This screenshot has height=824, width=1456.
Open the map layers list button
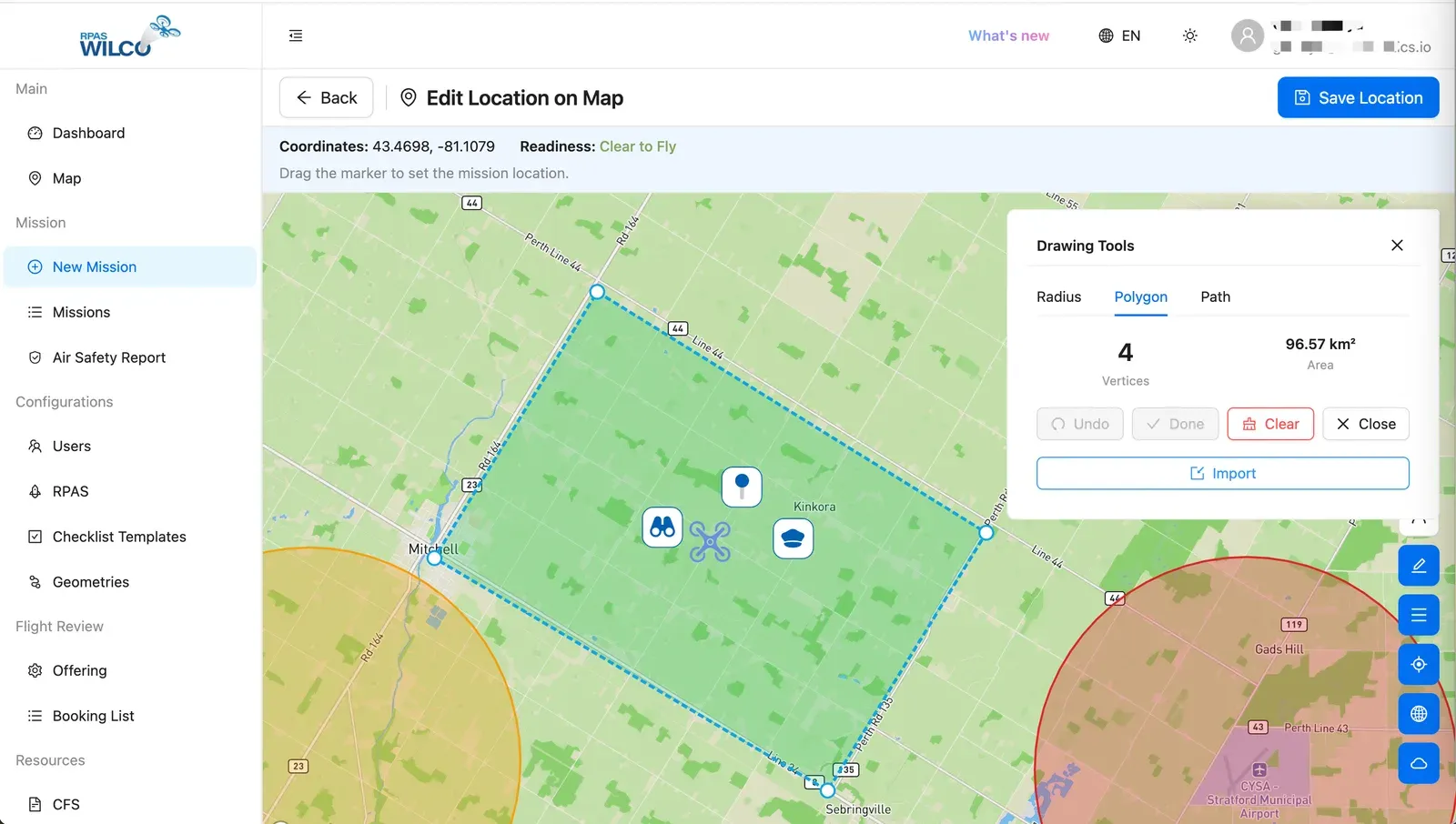1419,615
